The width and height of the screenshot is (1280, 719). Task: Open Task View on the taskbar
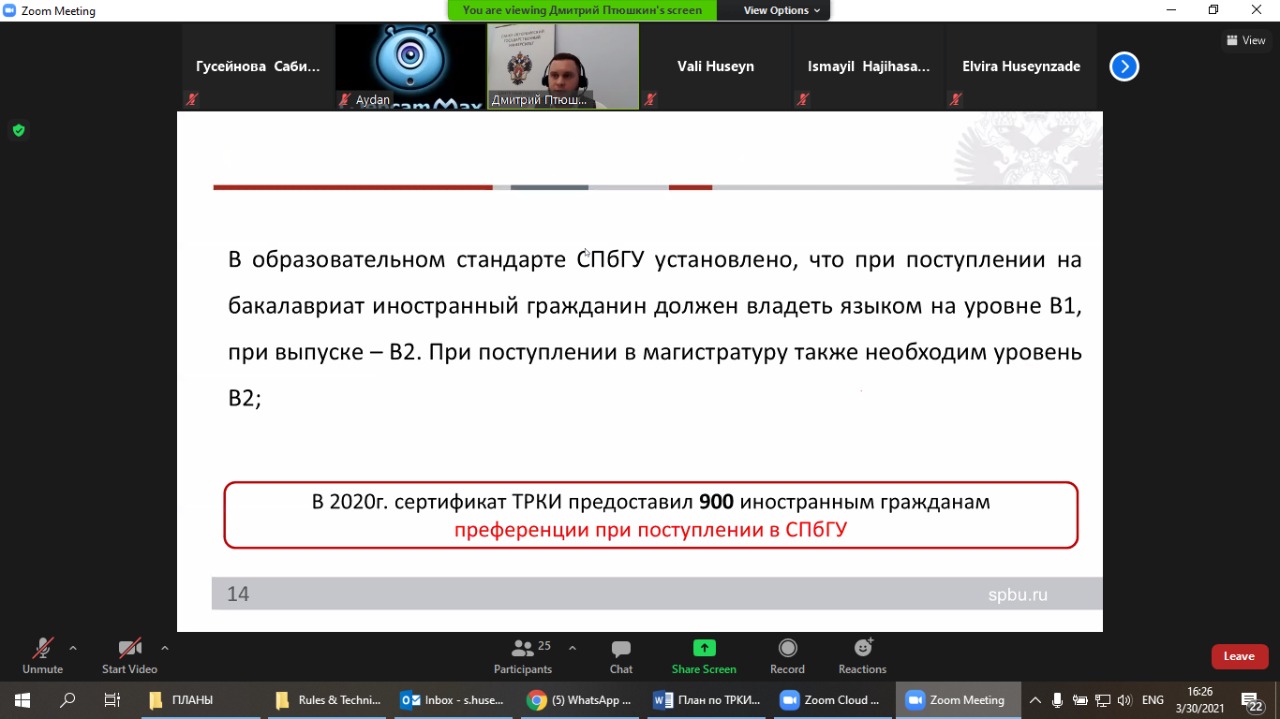tap(112, 700)
